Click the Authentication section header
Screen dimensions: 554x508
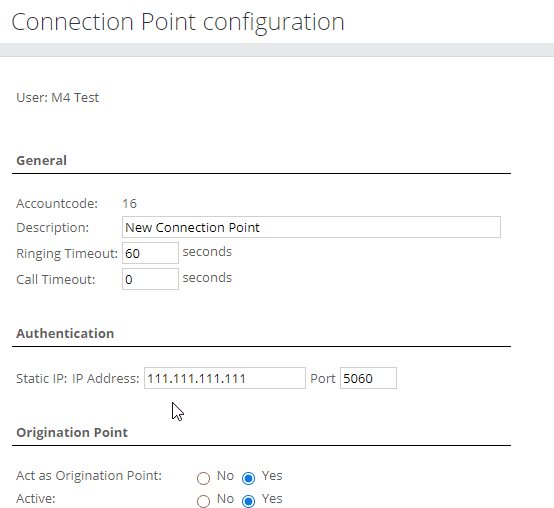click(x=65, y=333)
